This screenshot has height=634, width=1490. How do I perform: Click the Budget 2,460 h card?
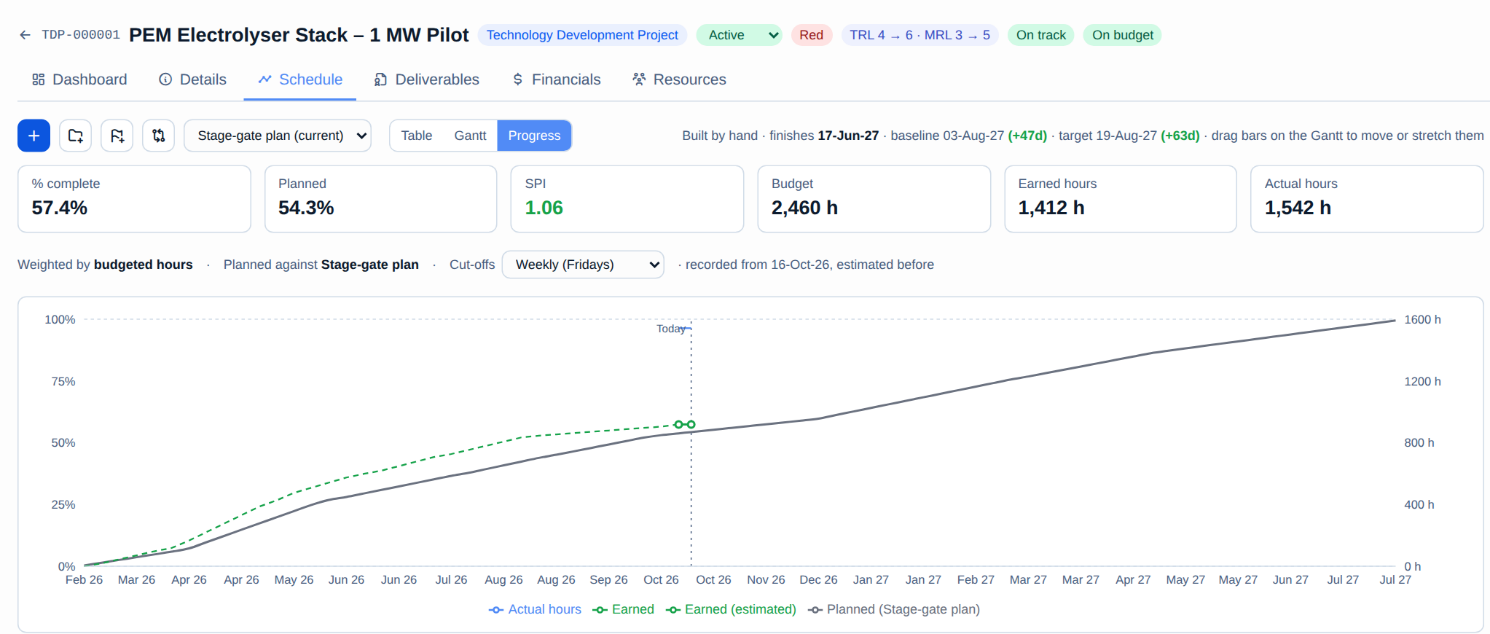pyautogui.click(x=874, y=199)
